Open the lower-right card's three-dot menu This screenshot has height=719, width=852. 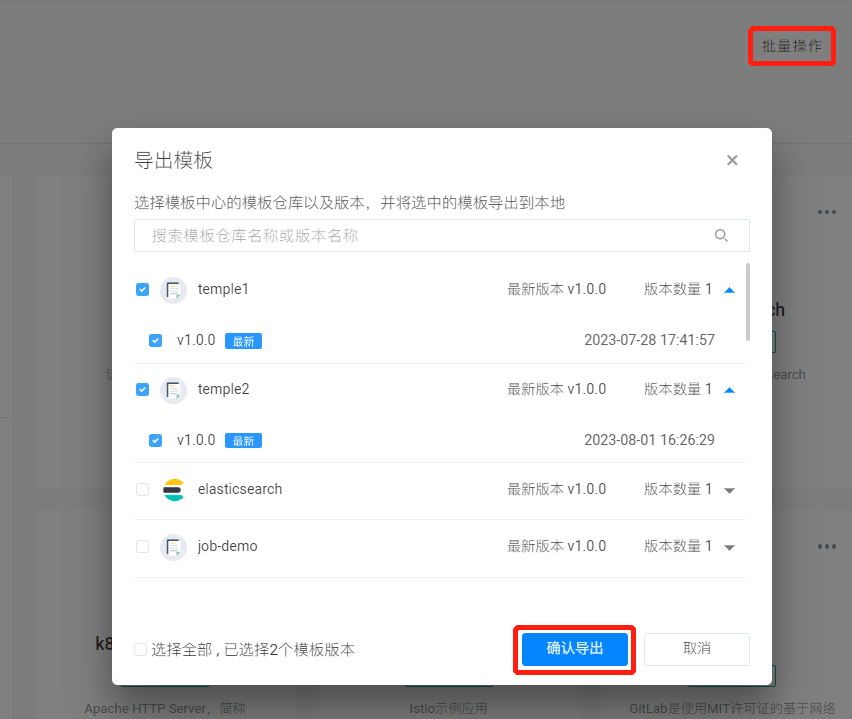point(826,547)
